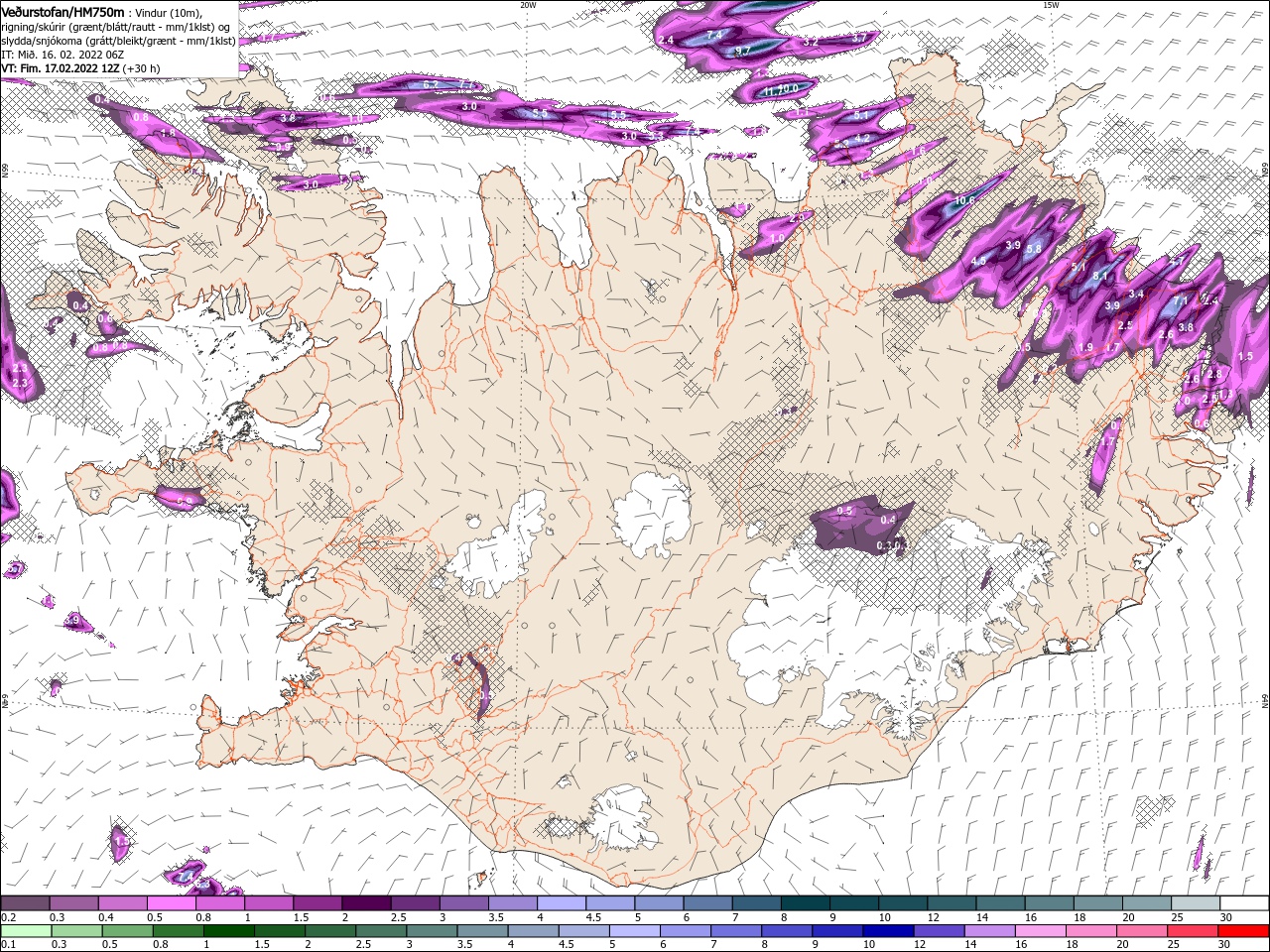The width and height of the screenshot is (1270, 952).
Task: Select the steel blue 6 swatch on snow scale
Action: pyautogui.click(x=707, y=903)
